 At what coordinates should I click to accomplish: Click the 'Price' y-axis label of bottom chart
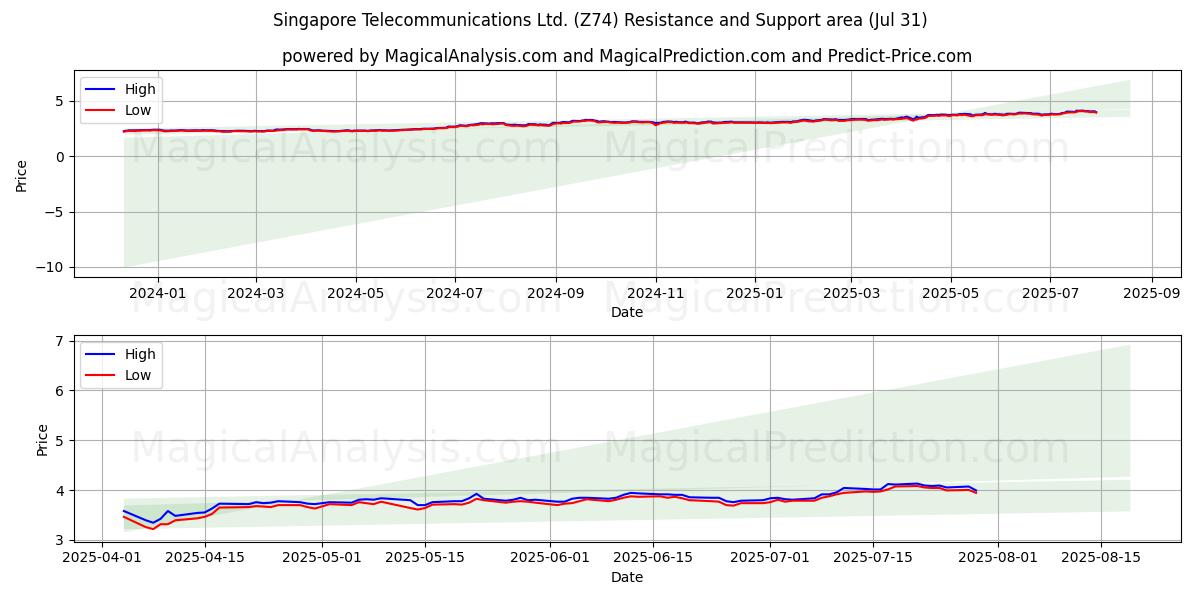pos(42,440)
